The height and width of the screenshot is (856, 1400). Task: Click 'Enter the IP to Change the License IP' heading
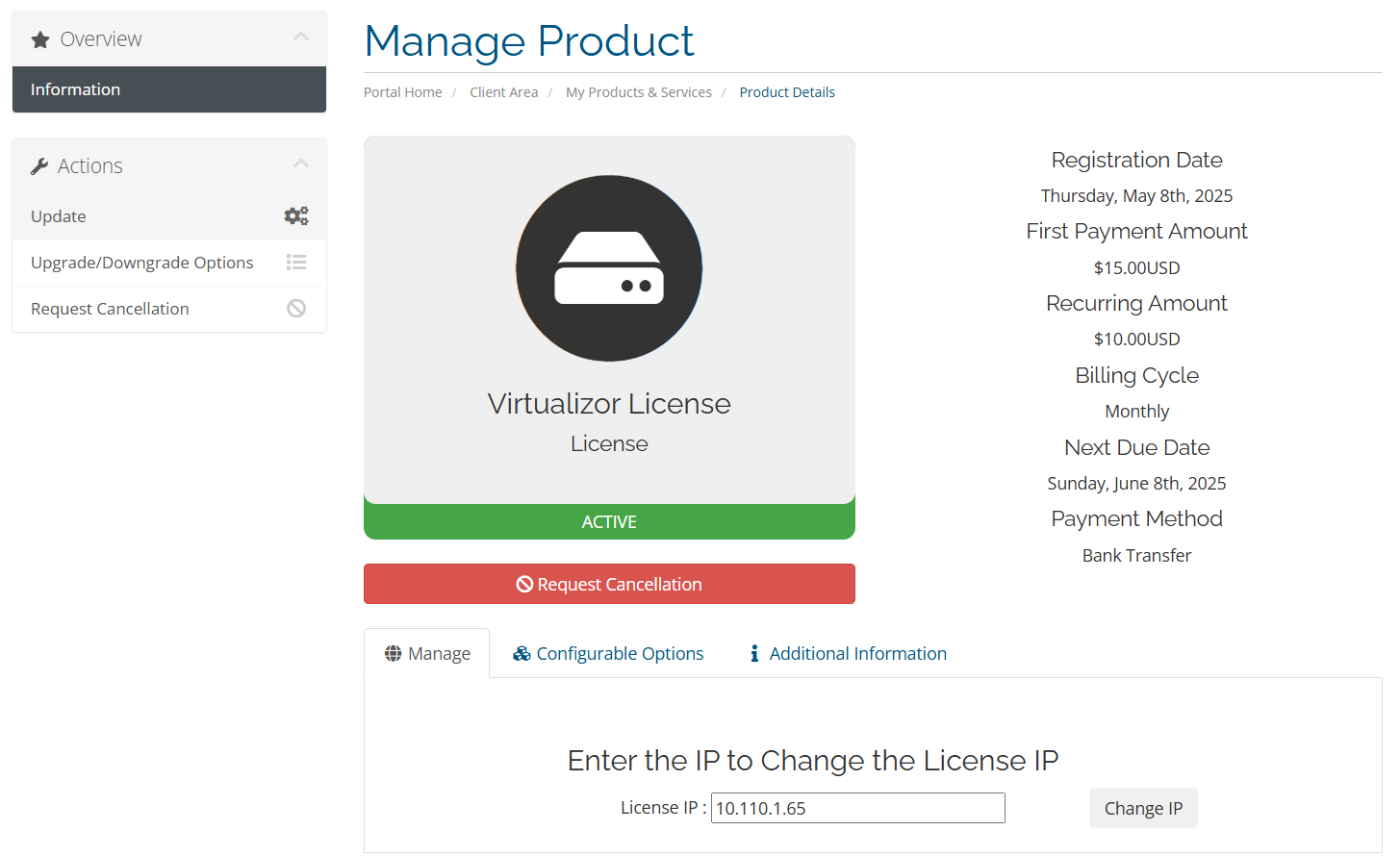tap(813, 761)
